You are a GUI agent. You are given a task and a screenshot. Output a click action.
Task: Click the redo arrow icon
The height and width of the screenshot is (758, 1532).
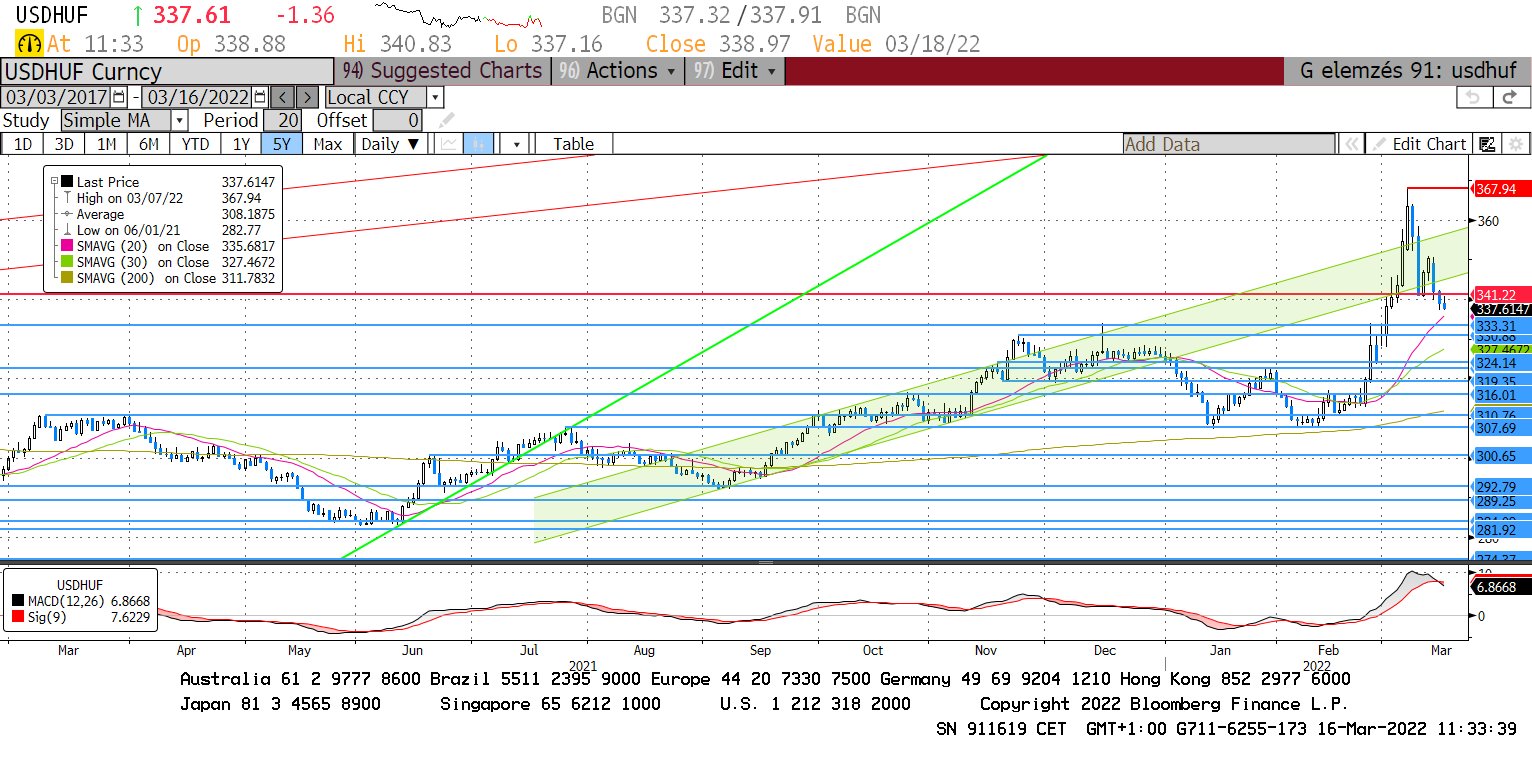pyautogui.click(x=1510, y=97)
